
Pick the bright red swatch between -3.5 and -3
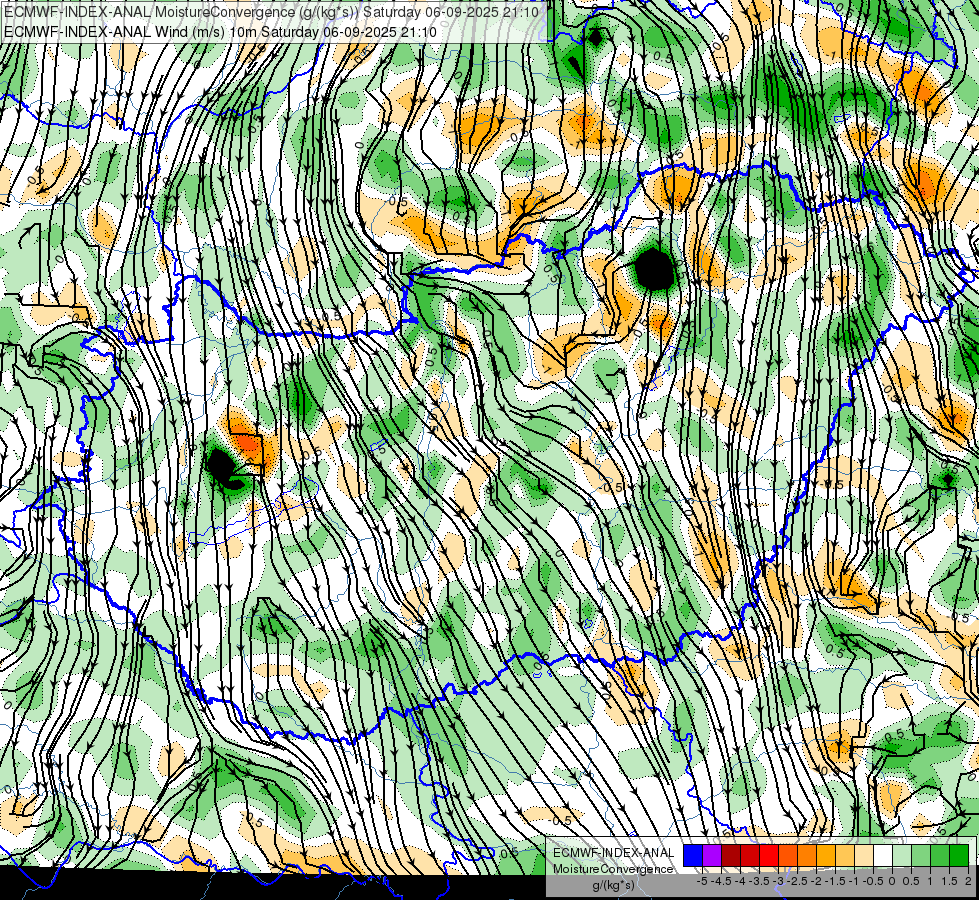(x=769, y=856)
